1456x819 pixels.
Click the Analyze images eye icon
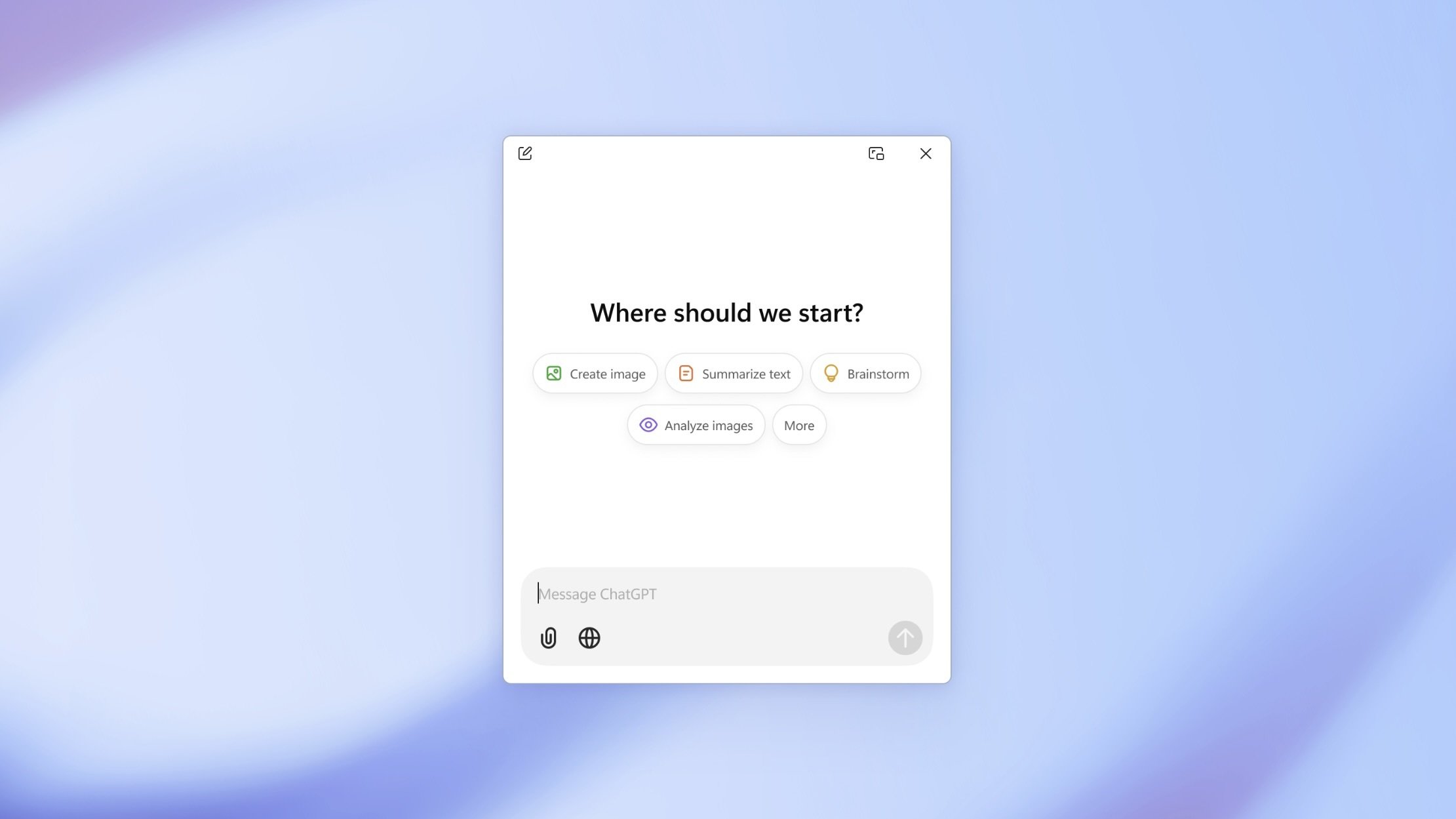pyautogui.click(x=648, y=426)
